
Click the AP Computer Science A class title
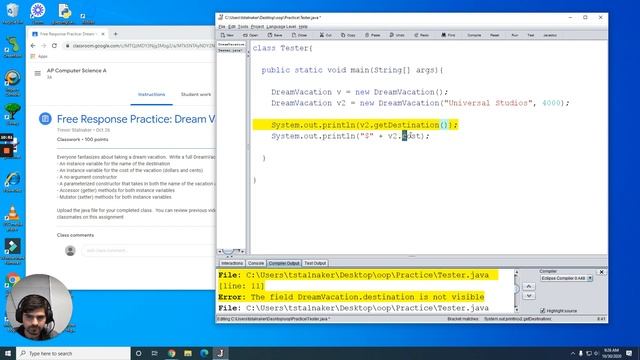pos(76,71)
